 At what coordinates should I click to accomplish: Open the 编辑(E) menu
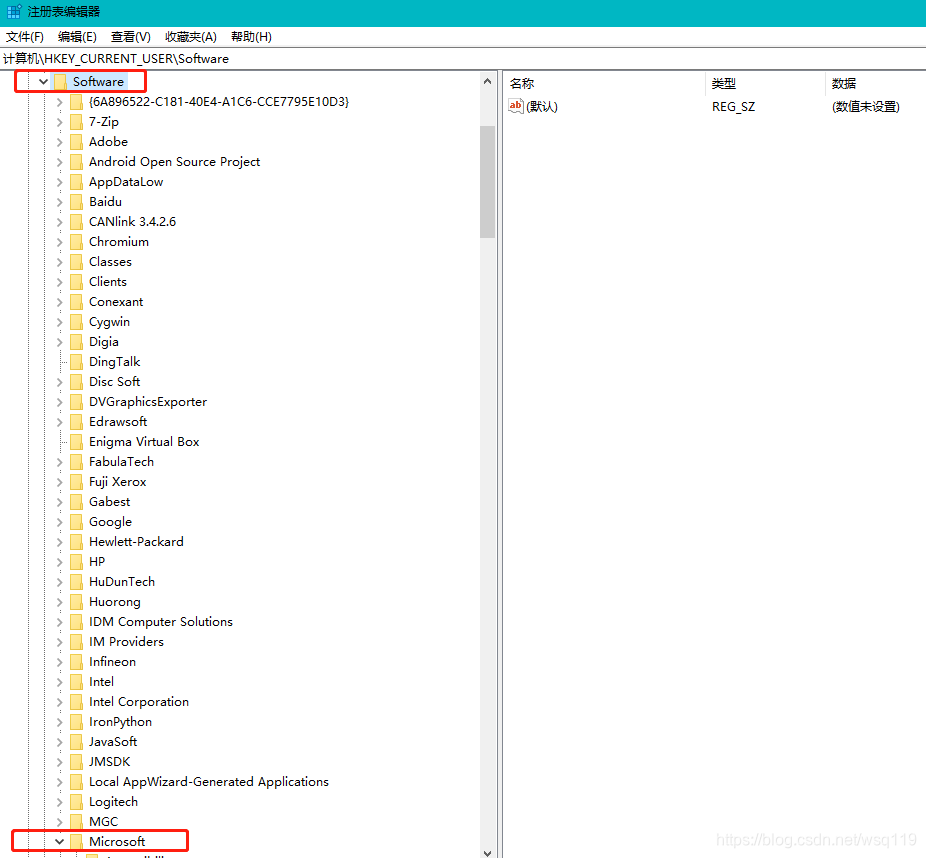(x=77, y=37)
